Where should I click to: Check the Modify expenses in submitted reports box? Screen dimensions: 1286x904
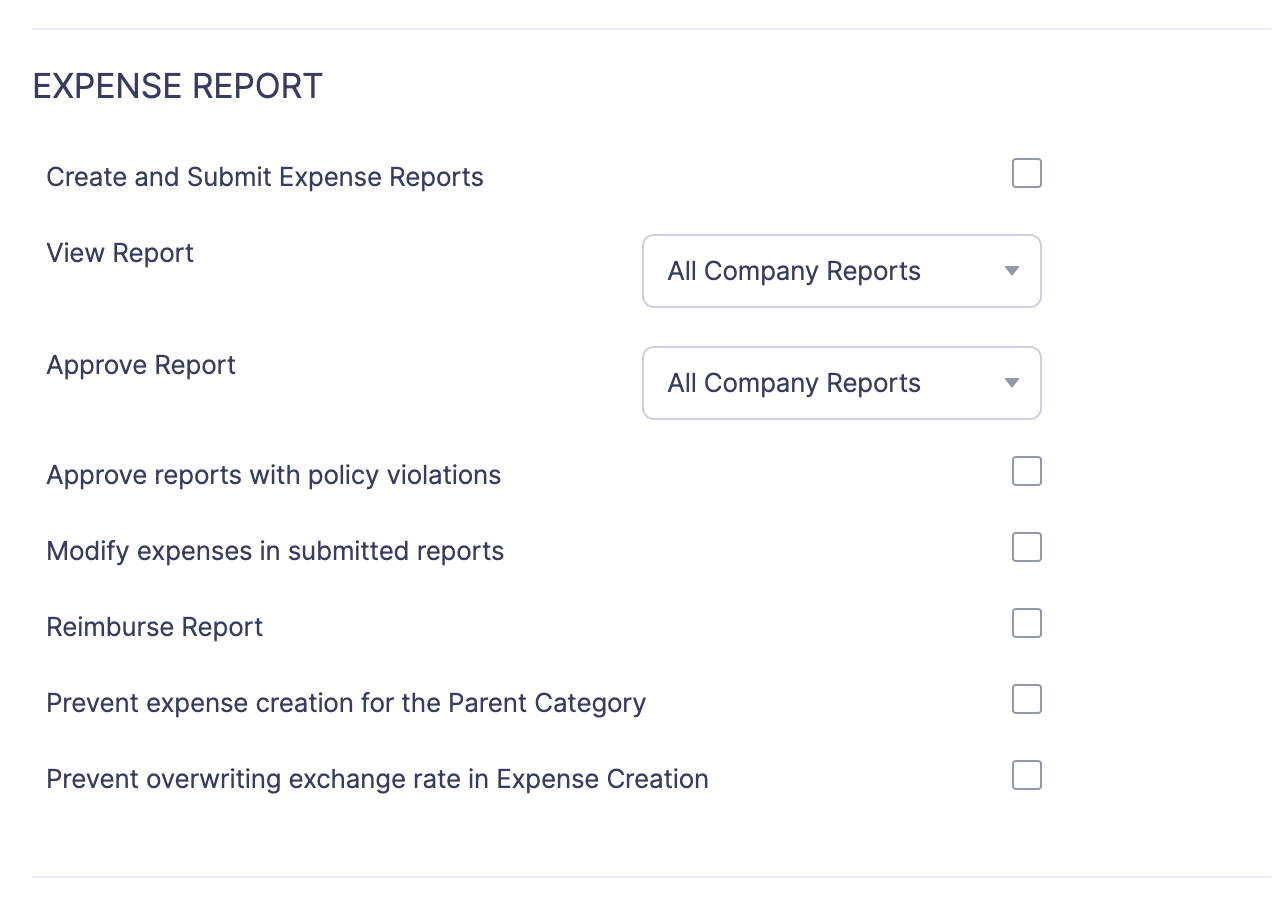click(1027, 547)
